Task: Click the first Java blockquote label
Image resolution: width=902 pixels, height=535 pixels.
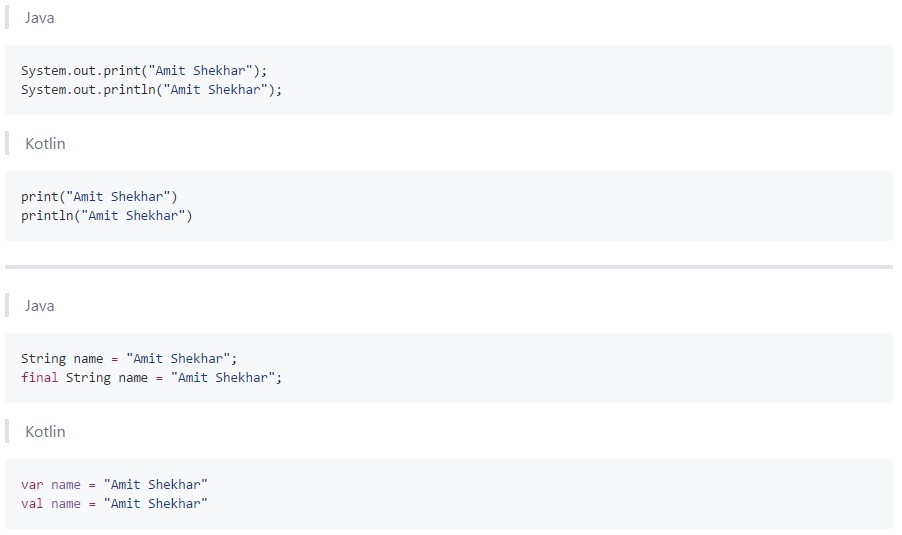Action: pyautogui.click(x=39, y=17)
